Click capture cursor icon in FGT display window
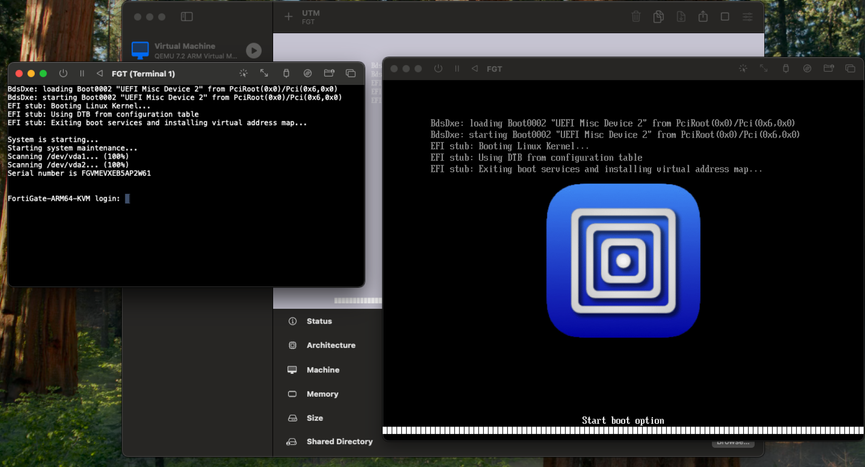865x467 pixels. pyautogui.click(x=743, y=68)
